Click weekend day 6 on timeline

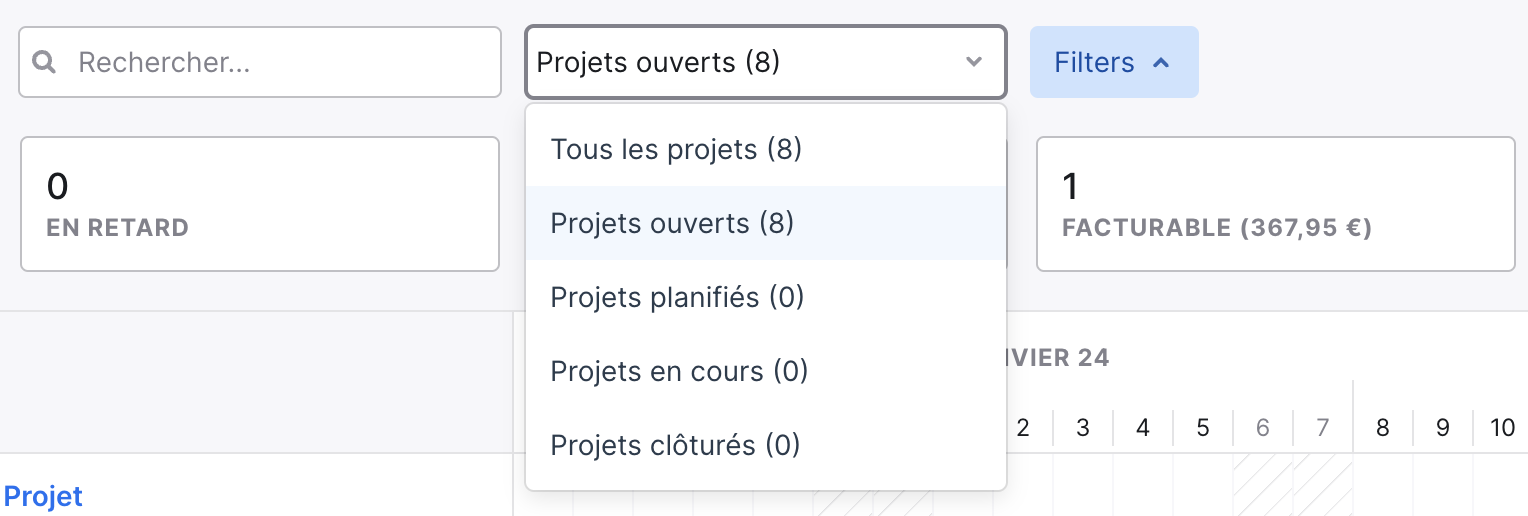1263,428
